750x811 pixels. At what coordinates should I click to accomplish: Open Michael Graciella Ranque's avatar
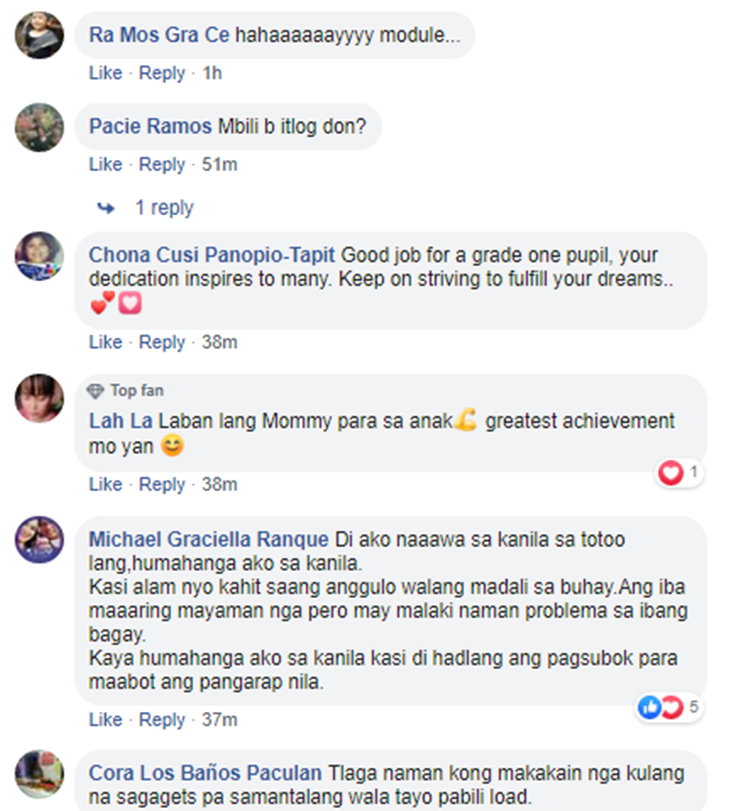click(39, 539)
